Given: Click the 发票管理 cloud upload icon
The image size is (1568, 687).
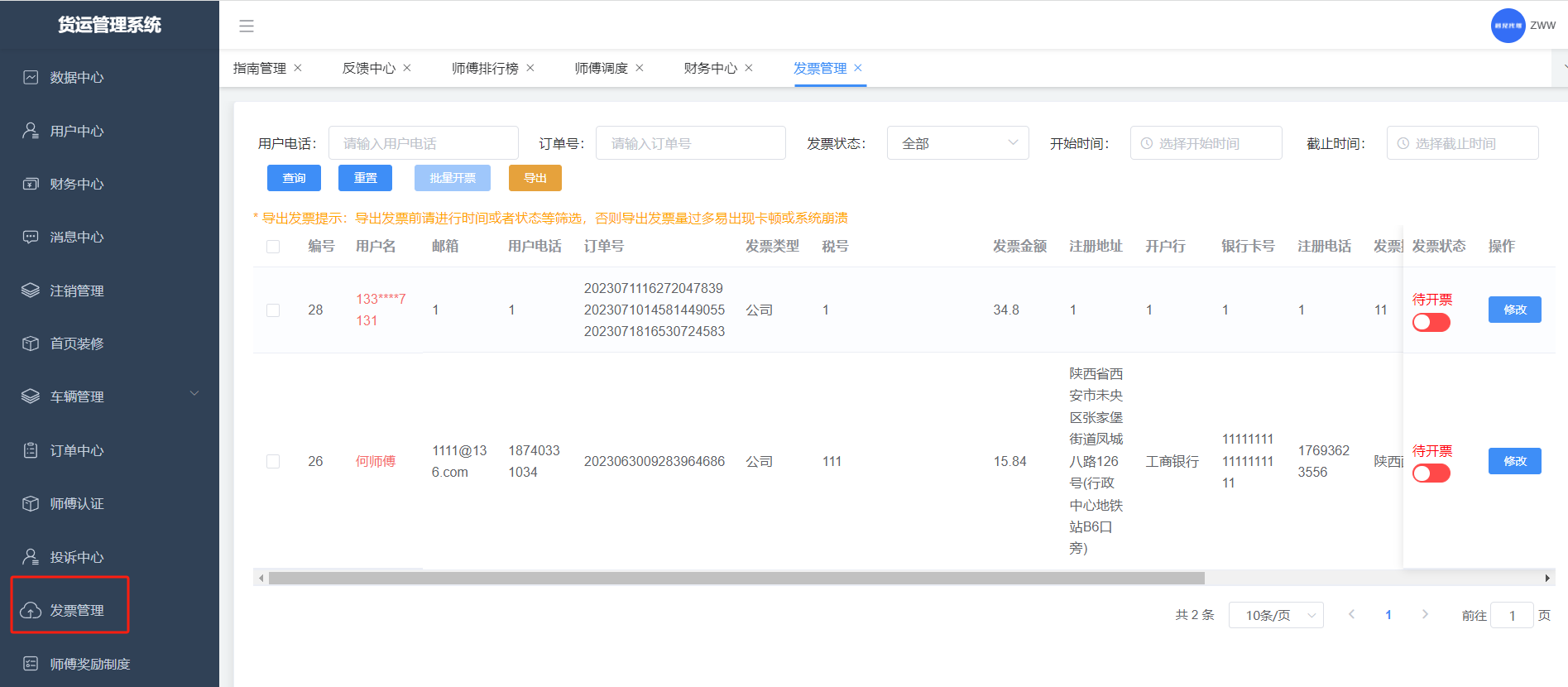Looking at the screenshot, I should click(31, 611).
